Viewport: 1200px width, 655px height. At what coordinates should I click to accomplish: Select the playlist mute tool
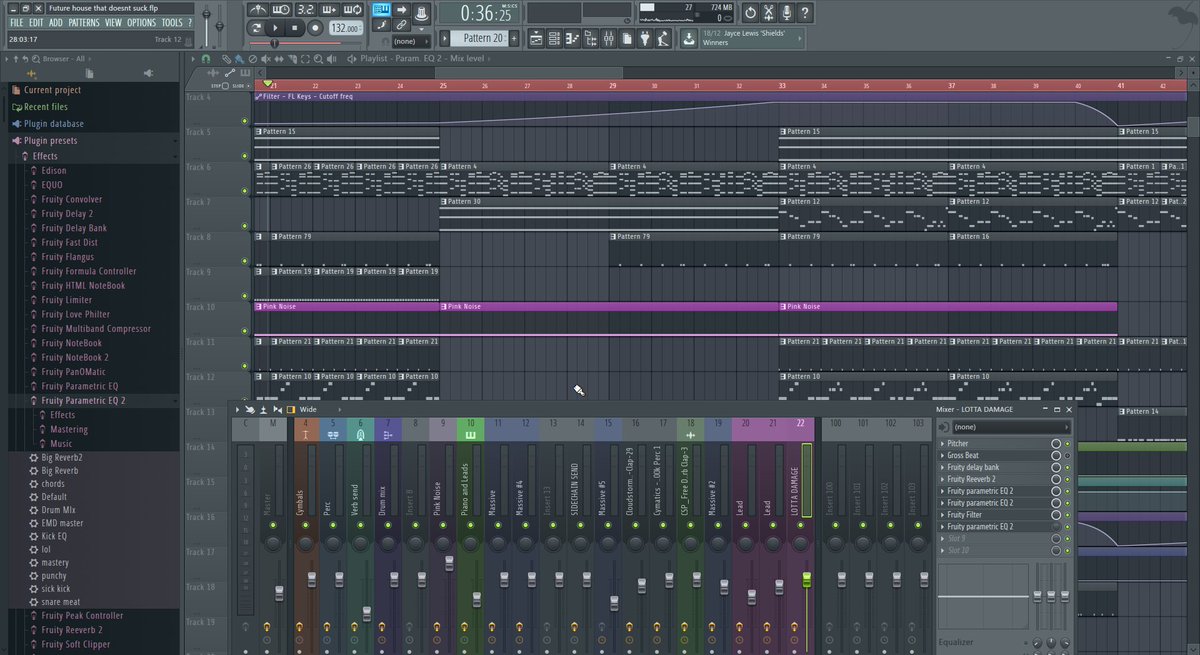[266, 59]
